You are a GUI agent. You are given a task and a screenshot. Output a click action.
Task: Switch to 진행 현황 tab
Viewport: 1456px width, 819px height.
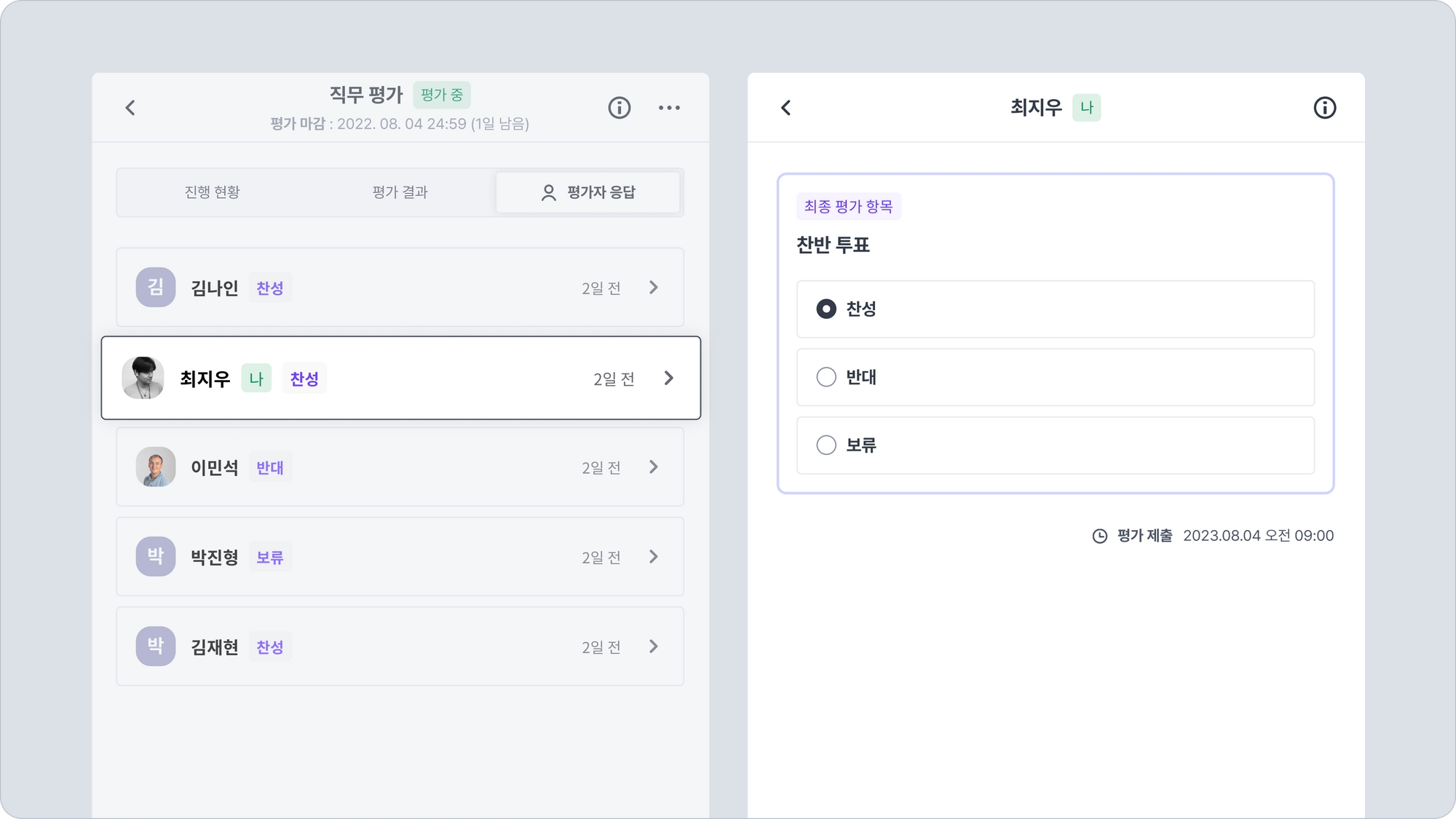(212, 192)
